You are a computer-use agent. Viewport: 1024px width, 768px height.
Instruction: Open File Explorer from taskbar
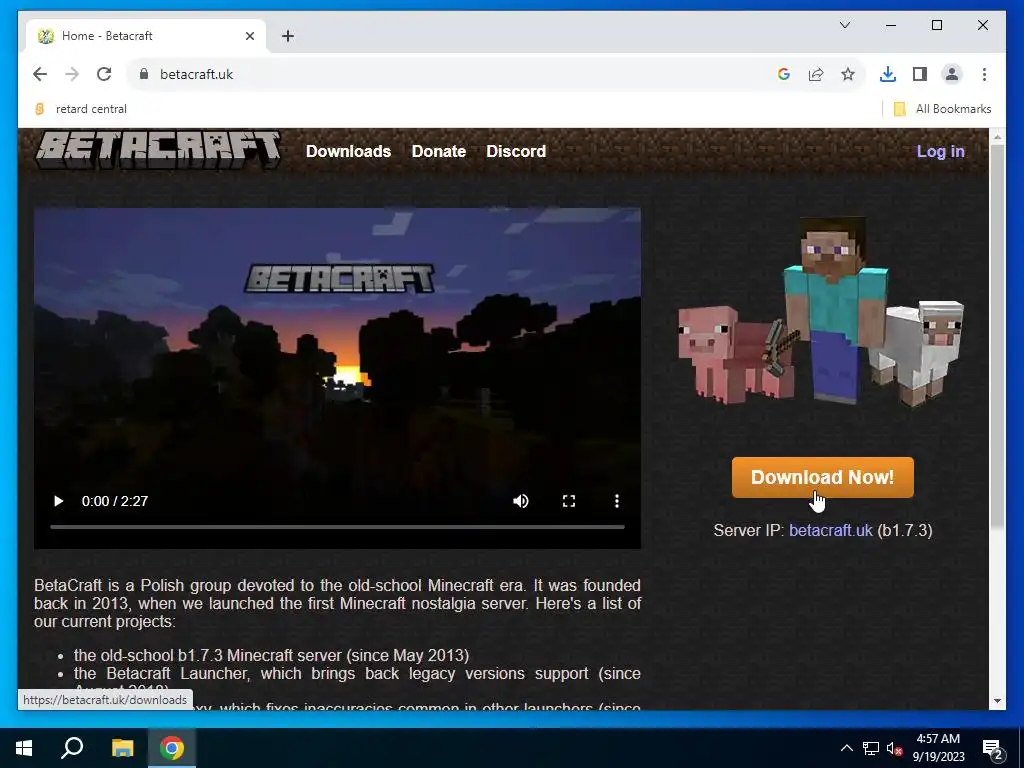[x=122, y=748]
